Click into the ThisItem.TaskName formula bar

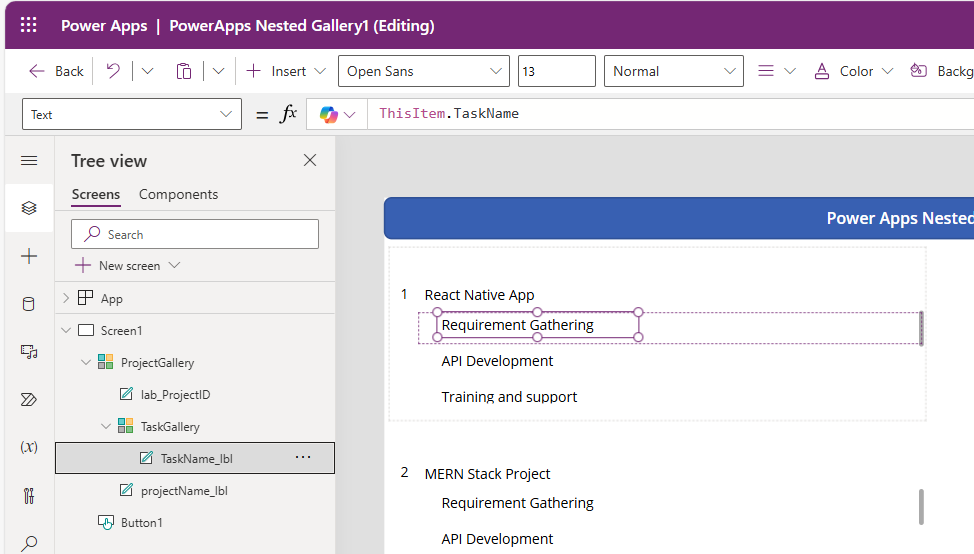tap(671, 114)
